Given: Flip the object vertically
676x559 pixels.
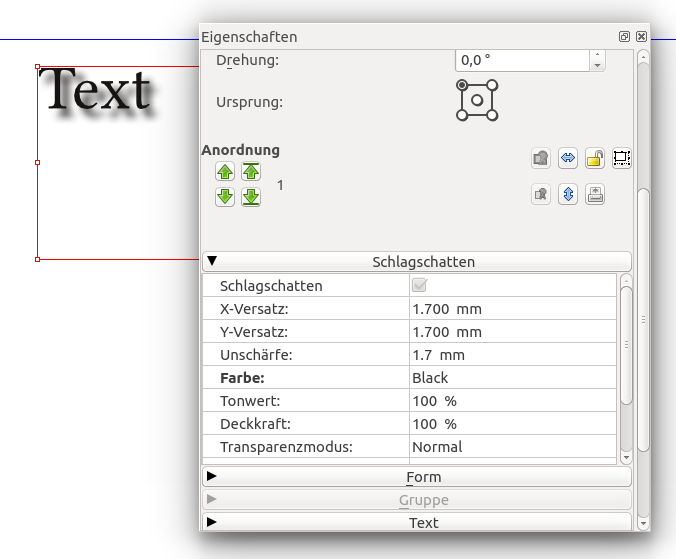Looking at the screenshot, I should [x=568, y=195].
